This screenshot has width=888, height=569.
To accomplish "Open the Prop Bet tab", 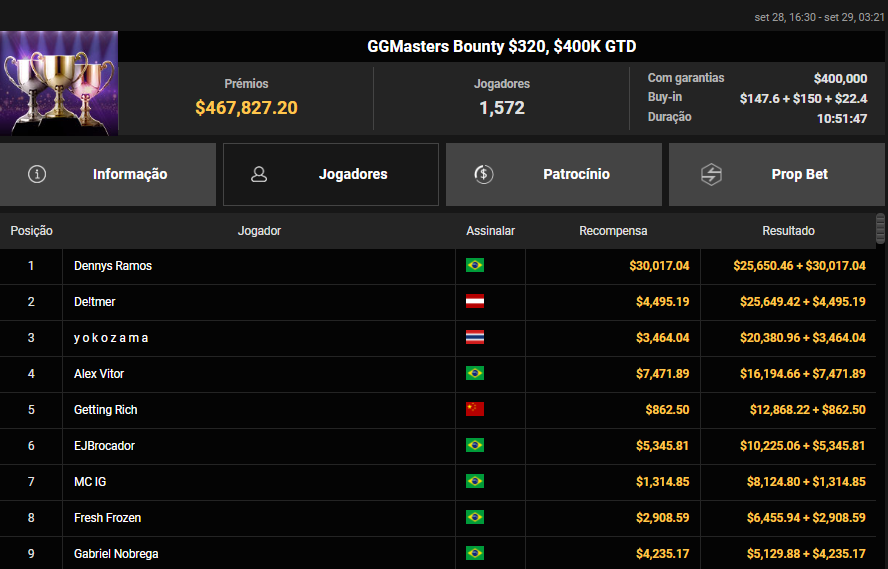I will pos(777,174).
